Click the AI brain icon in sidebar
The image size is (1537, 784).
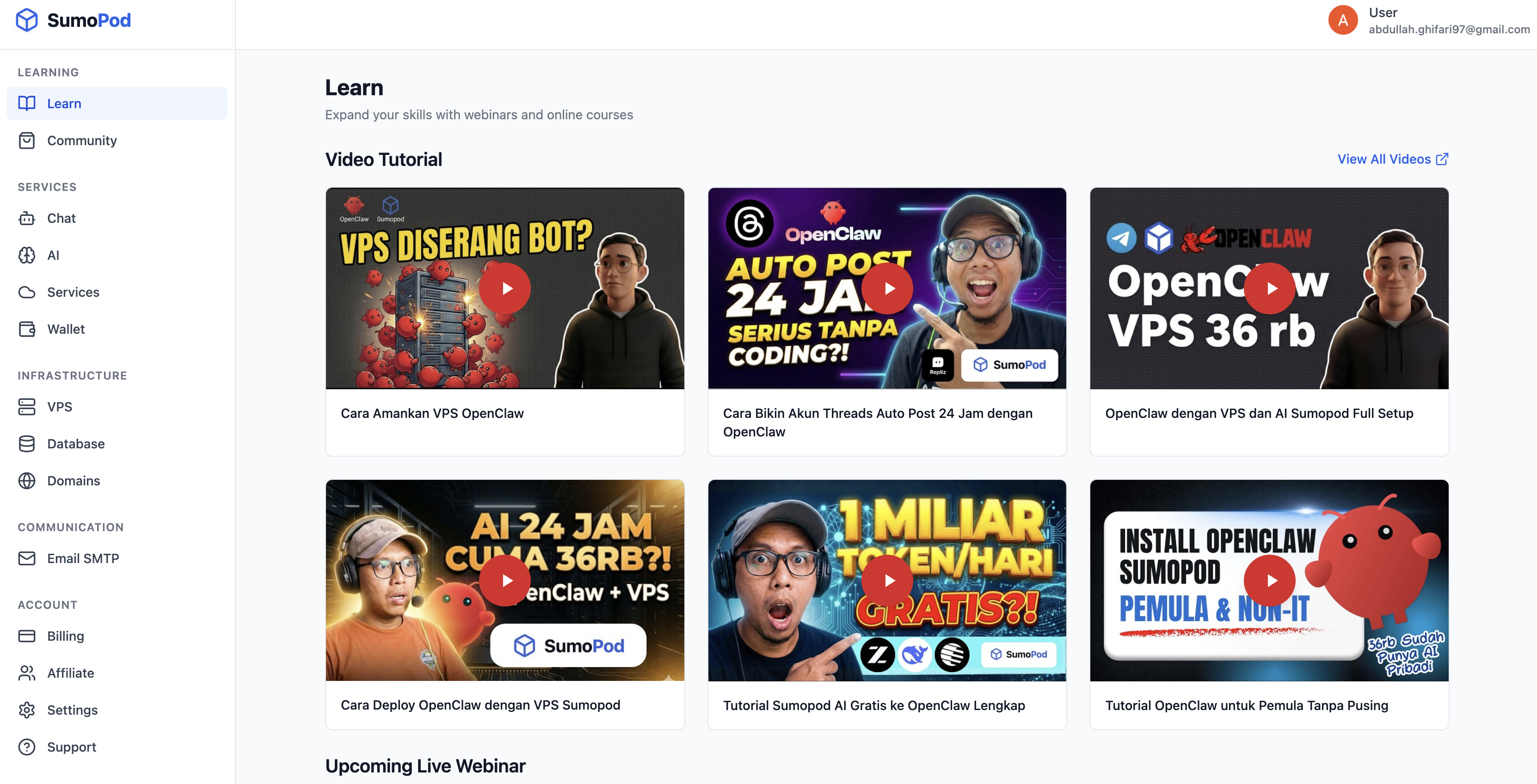point(27,255)
